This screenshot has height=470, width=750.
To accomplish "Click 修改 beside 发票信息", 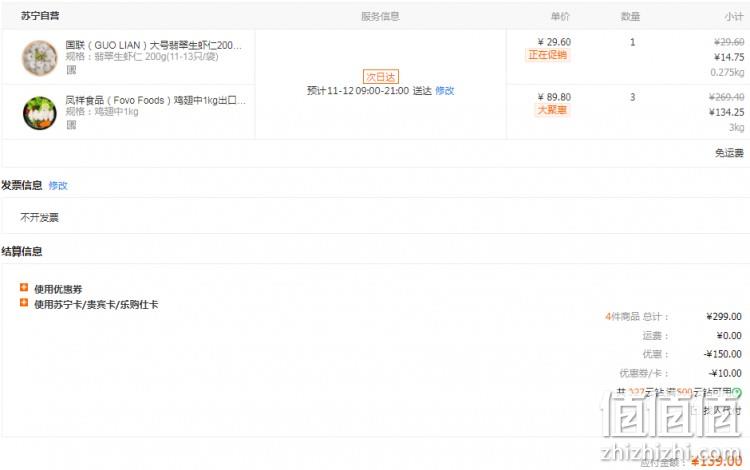I will click(x=58, y=186).
